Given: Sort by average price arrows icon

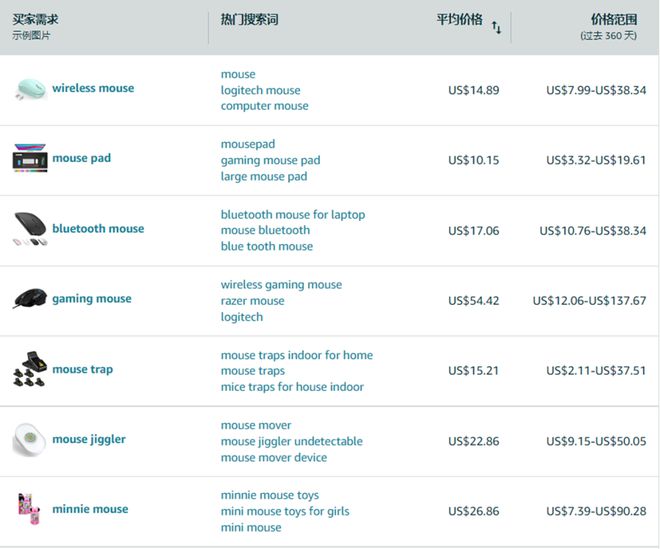Looking at the screenshot, I should (x=496, y=28).
